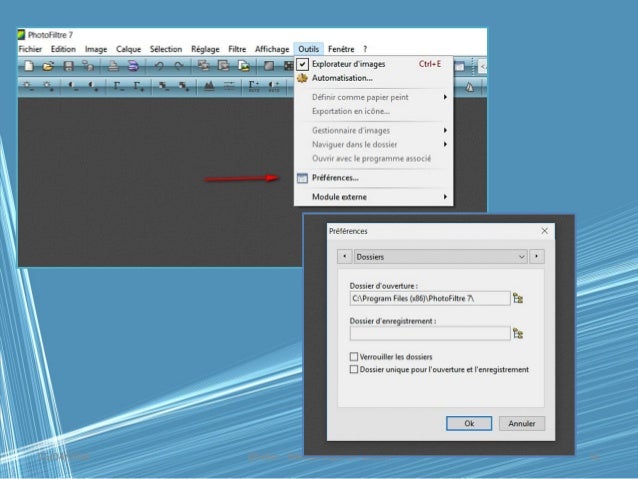This screenshot has width=638, height=479.
Task: Open the Fichier menu
Action: 30,49
